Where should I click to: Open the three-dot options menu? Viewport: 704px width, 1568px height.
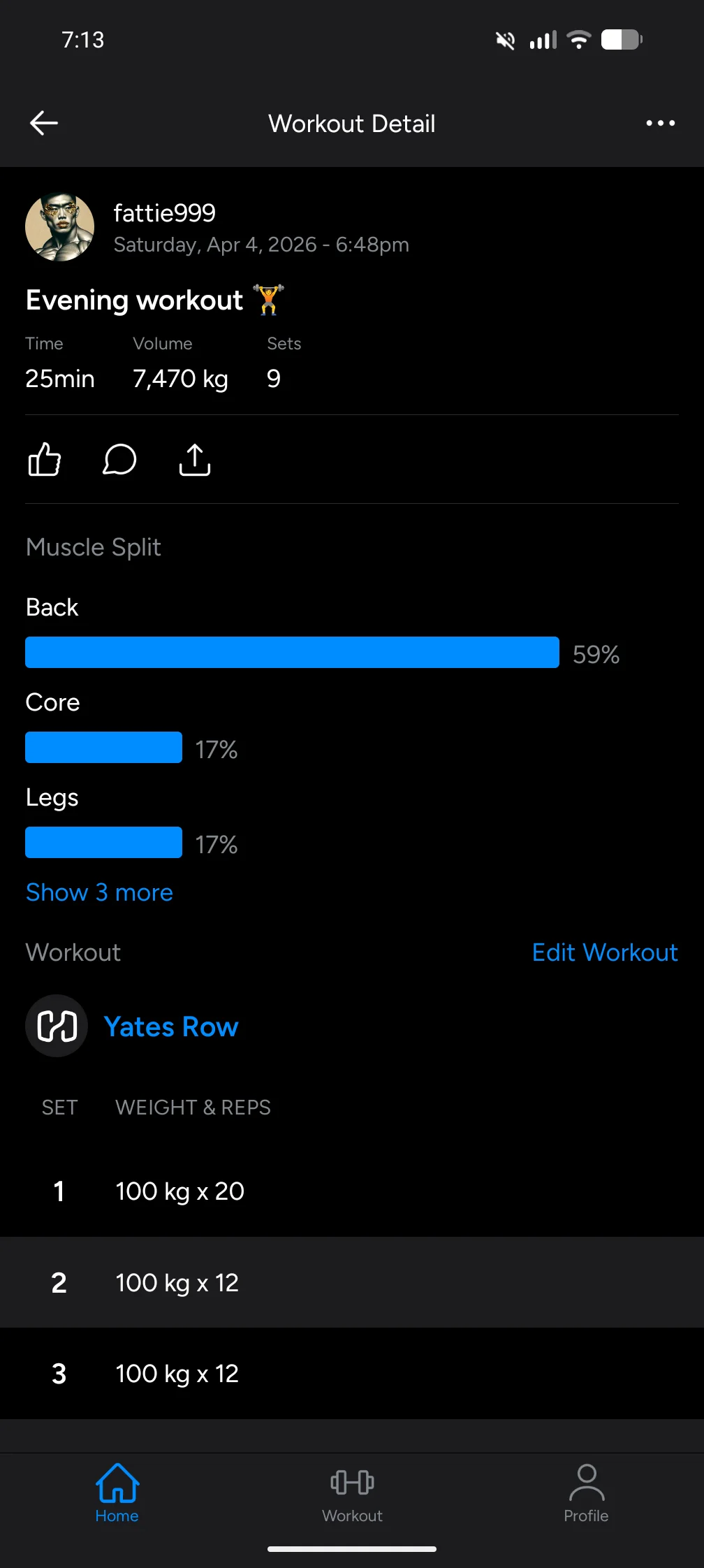point(660,123)
